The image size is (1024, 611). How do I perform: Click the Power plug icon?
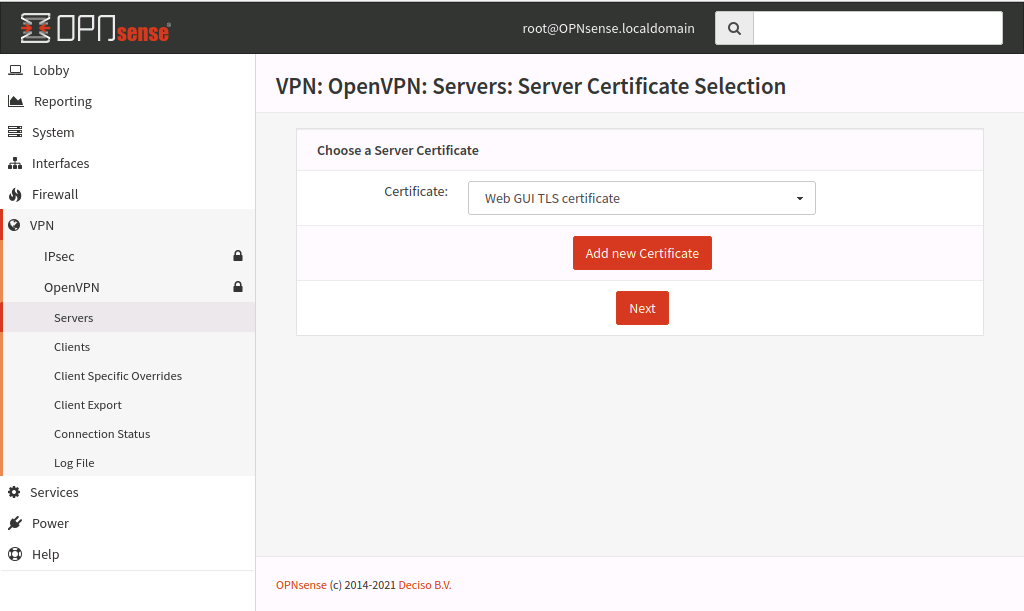coord(15,523)
